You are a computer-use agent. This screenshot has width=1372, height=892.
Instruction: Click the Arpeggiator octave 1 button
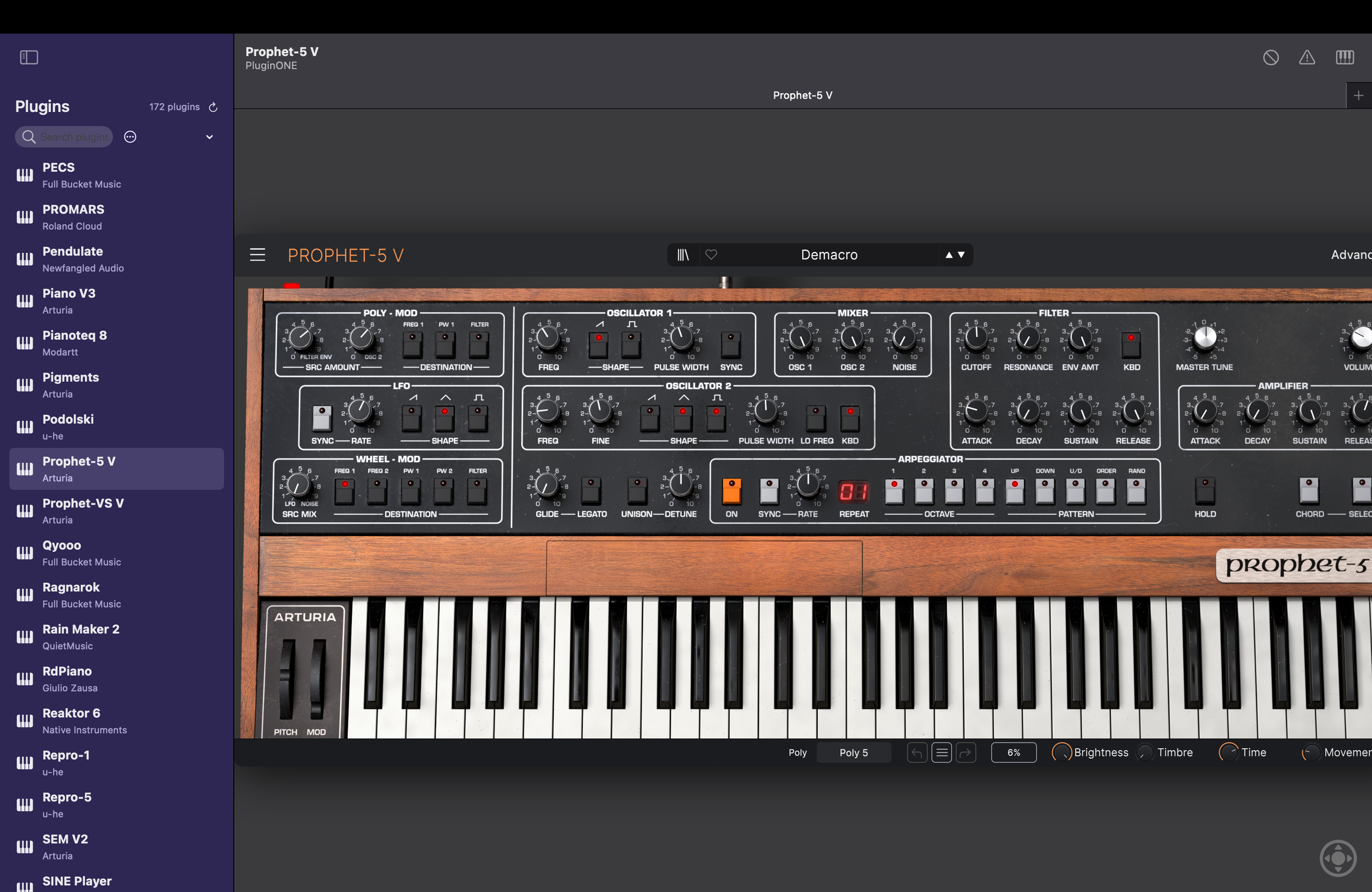pyautogui.click(x=893, y=491)
